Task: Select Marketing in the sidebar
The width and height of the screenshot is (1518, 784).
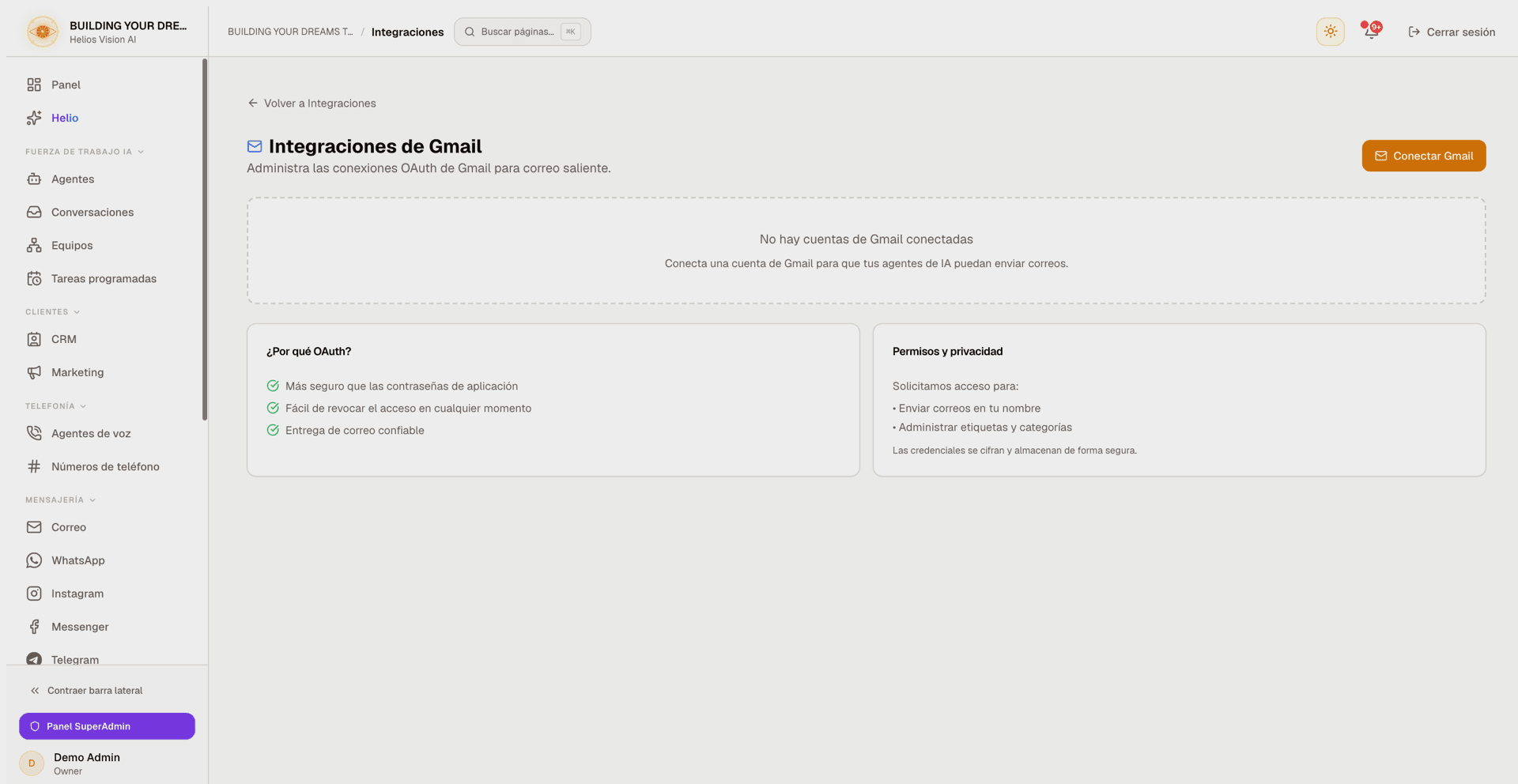Action: click(x=107, y=373)
